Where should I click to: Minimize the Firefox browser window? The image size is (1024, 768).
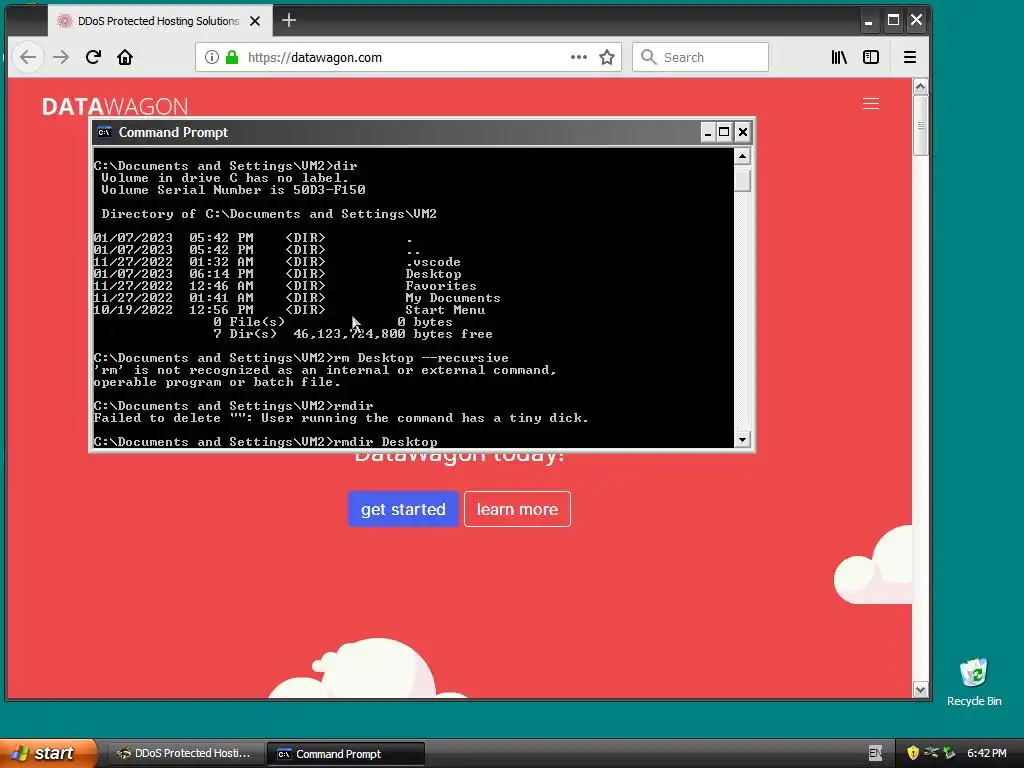[869, 21]
